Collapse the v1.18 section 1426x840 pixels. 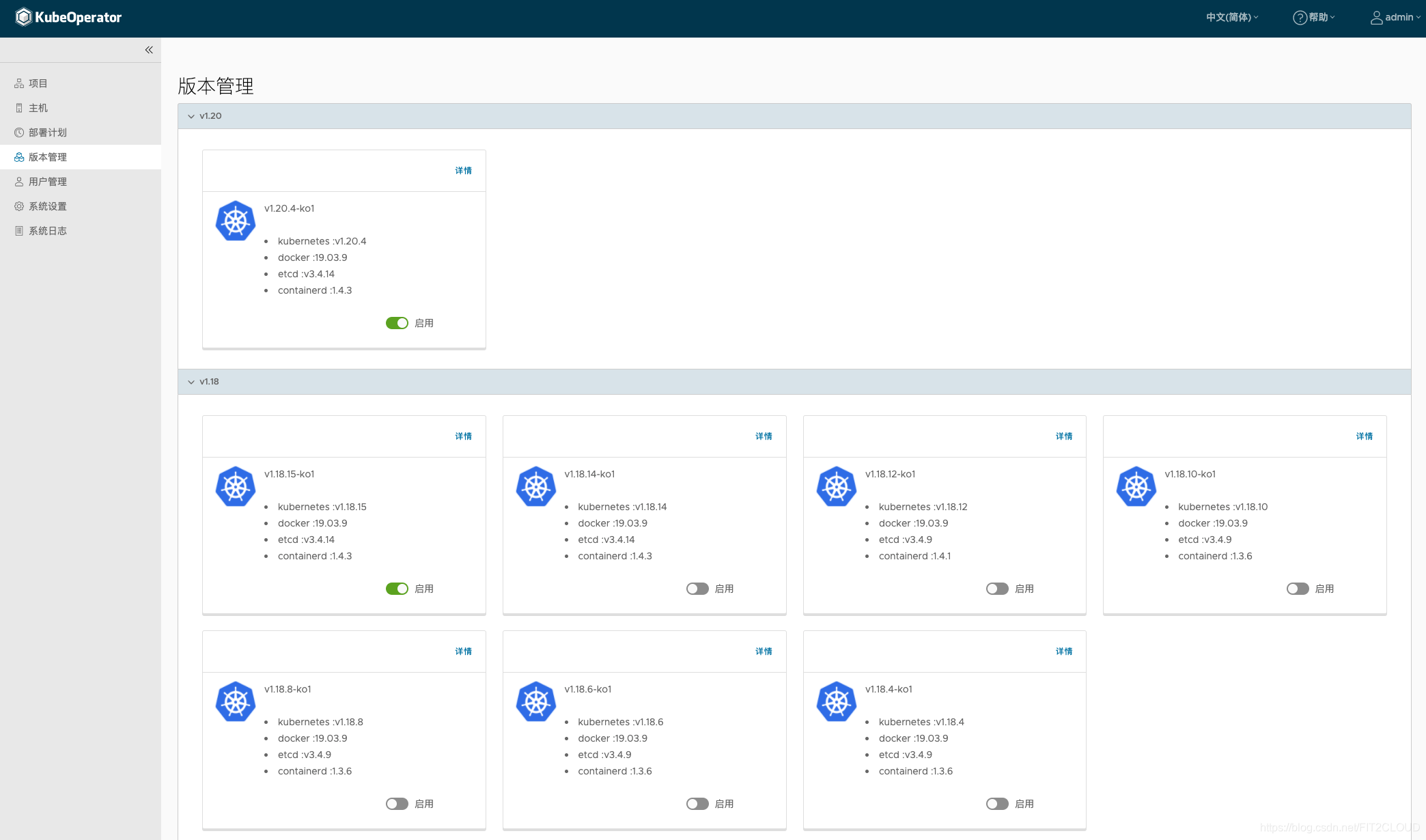[191, 382]
